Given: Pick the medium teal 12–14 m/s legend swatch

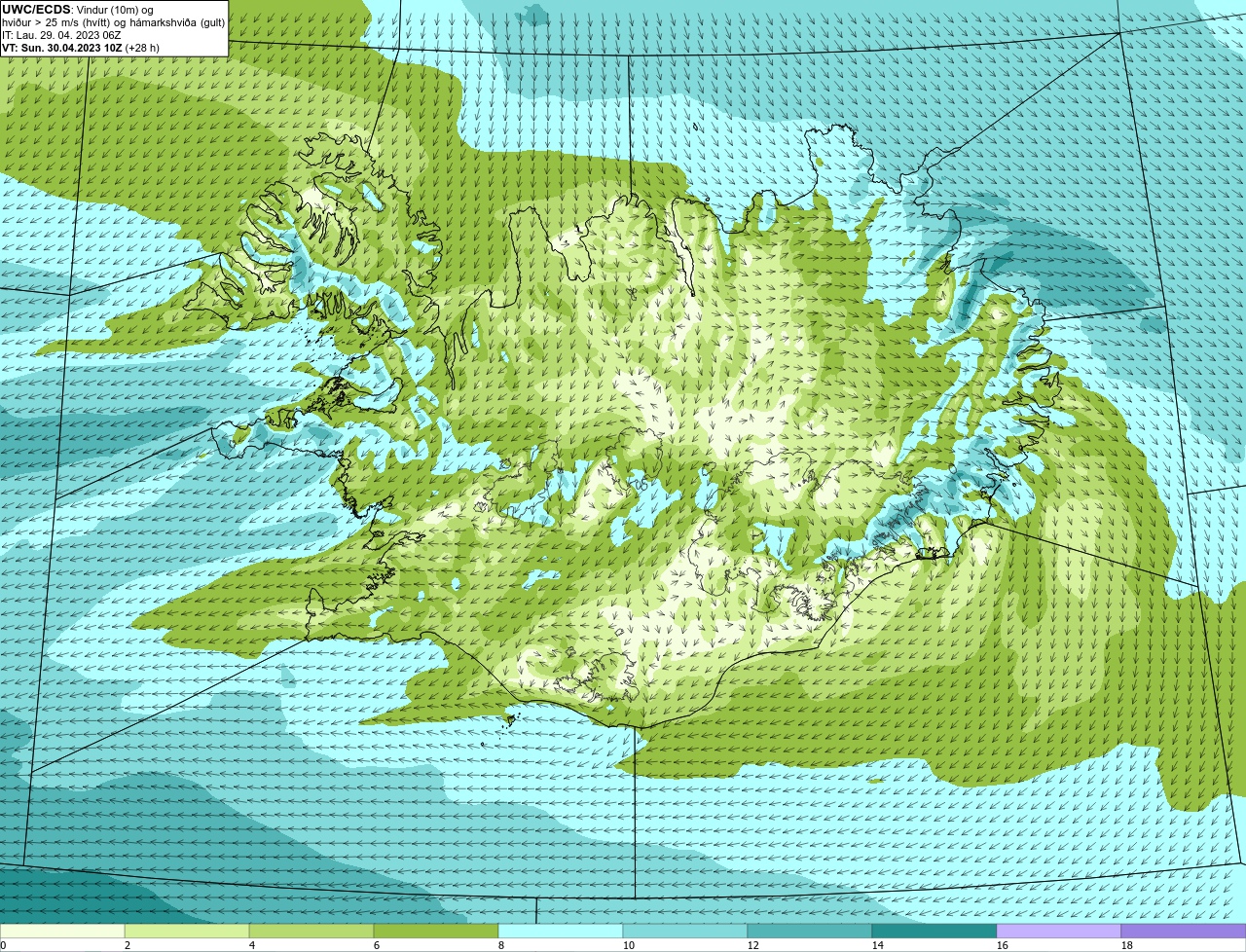Looking at the screenshot, I should 810,932.
